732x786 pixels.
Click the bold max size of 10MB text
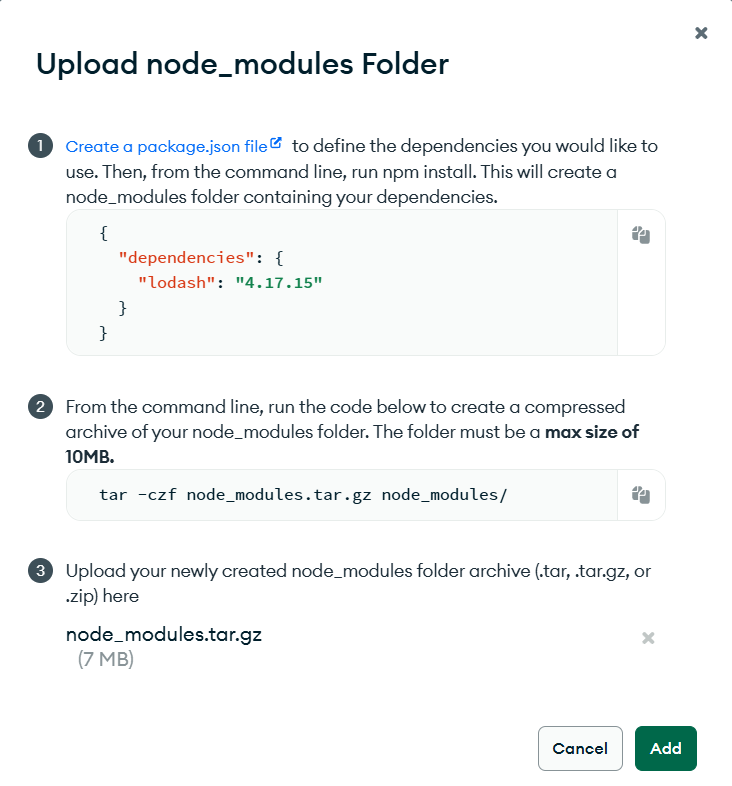[x=591, y=432]
